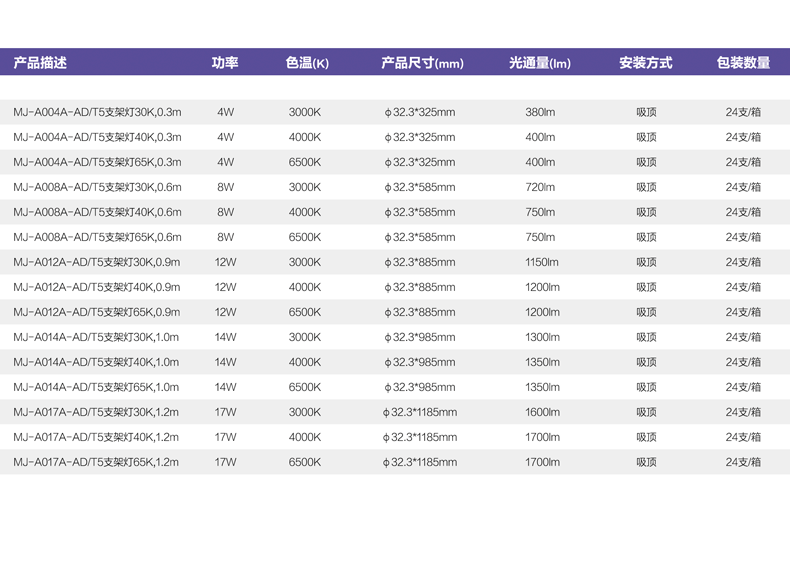Viewport: 790px width, 567px height.
Task: Select the 1150lm luminous flux cell
Action: coord(542,262)
